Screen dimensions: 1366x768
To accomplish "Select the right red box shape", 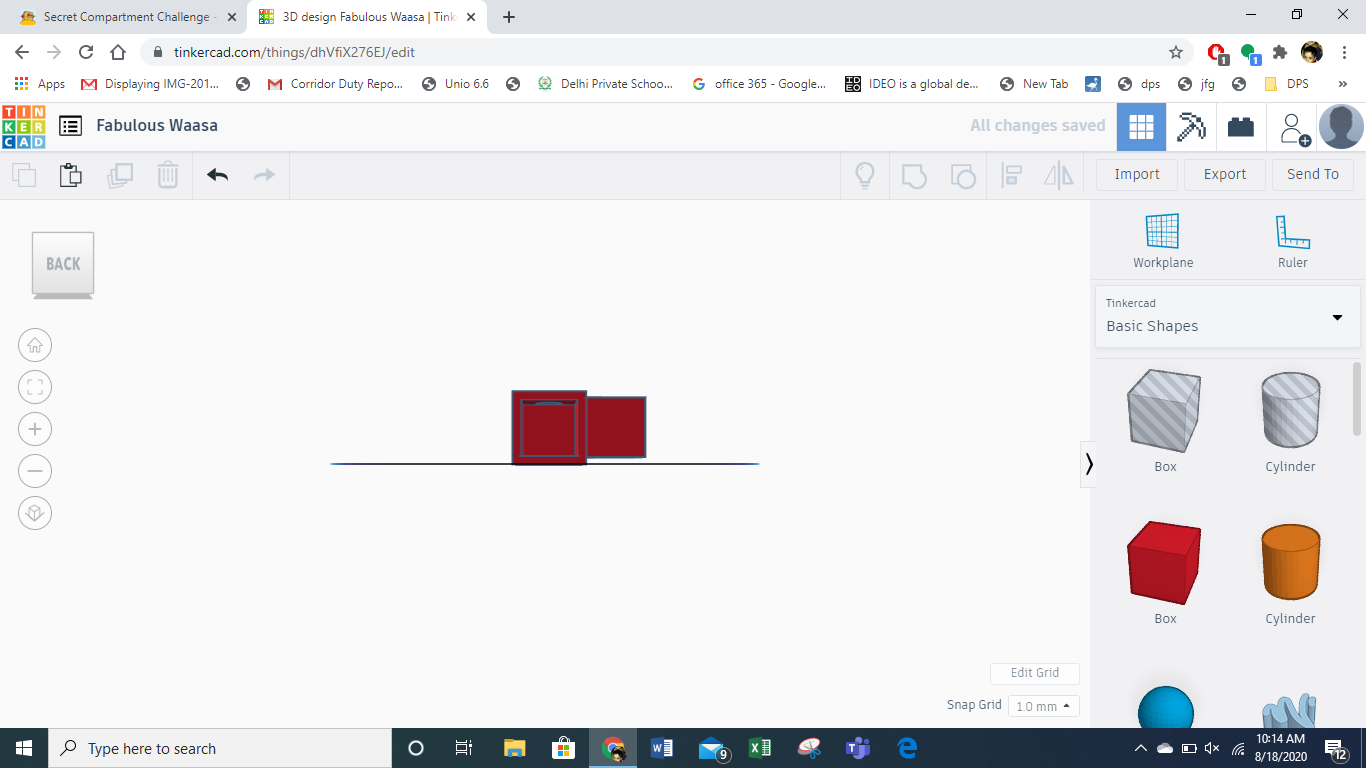I will click(616, 427).
